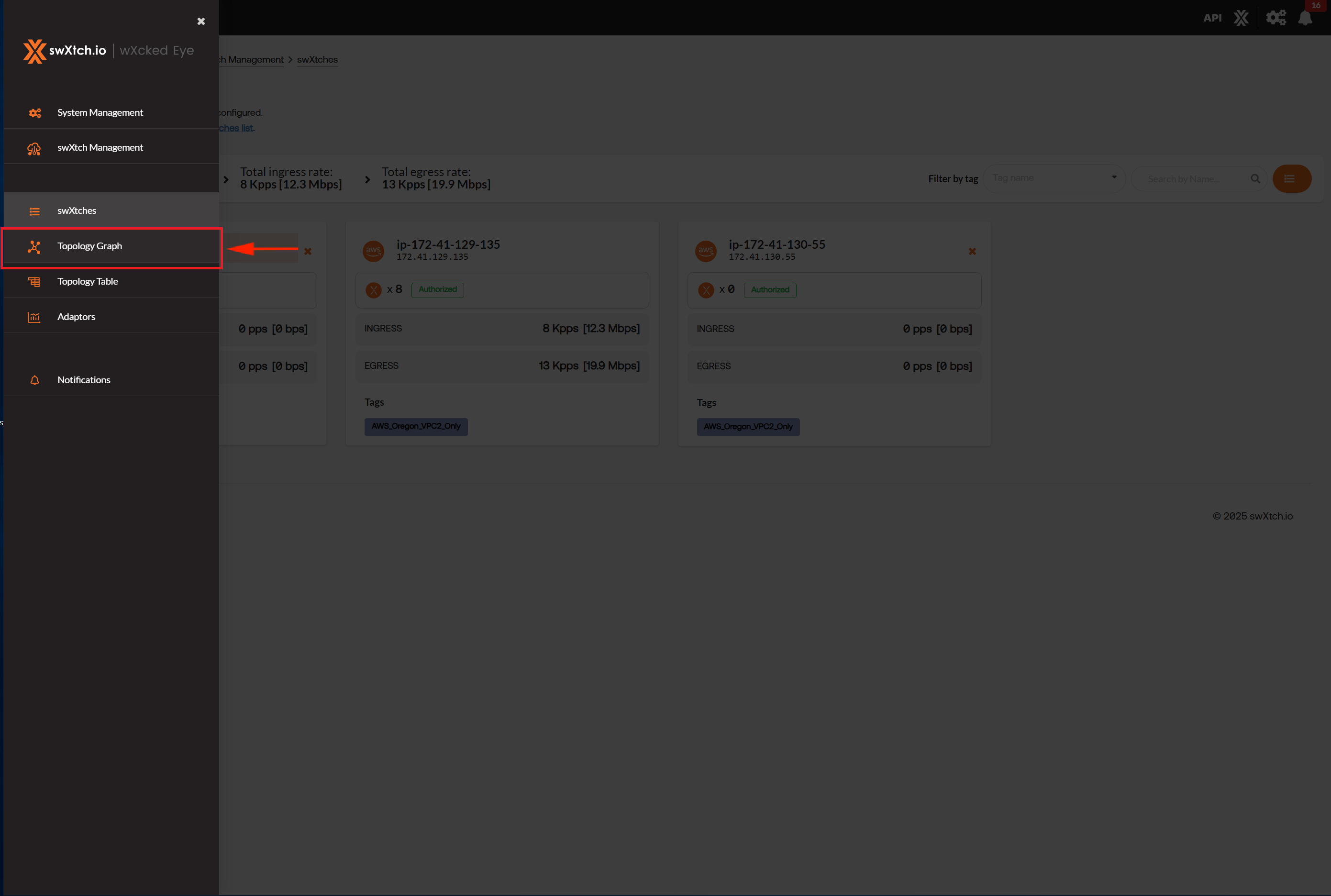Viewport: 1331px width, 896px height.
Task: Expand the Total ingress rate chevron
Action: [x=226, y=179]
